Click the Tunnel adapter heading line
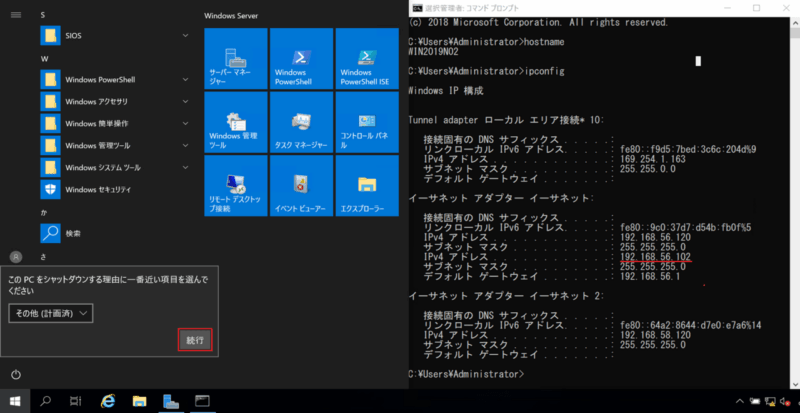Image resolution: width=800 pixels, height=413 pixels. point(507,120)
